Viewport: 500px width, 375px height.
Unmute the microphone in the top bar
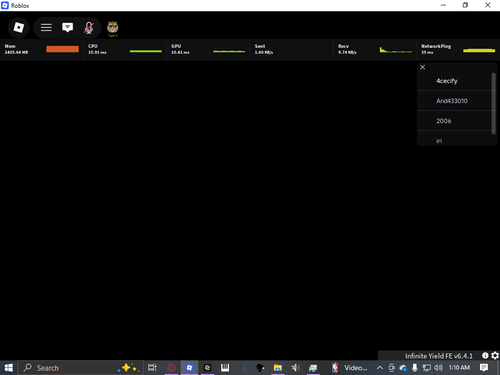coord(89,28)
